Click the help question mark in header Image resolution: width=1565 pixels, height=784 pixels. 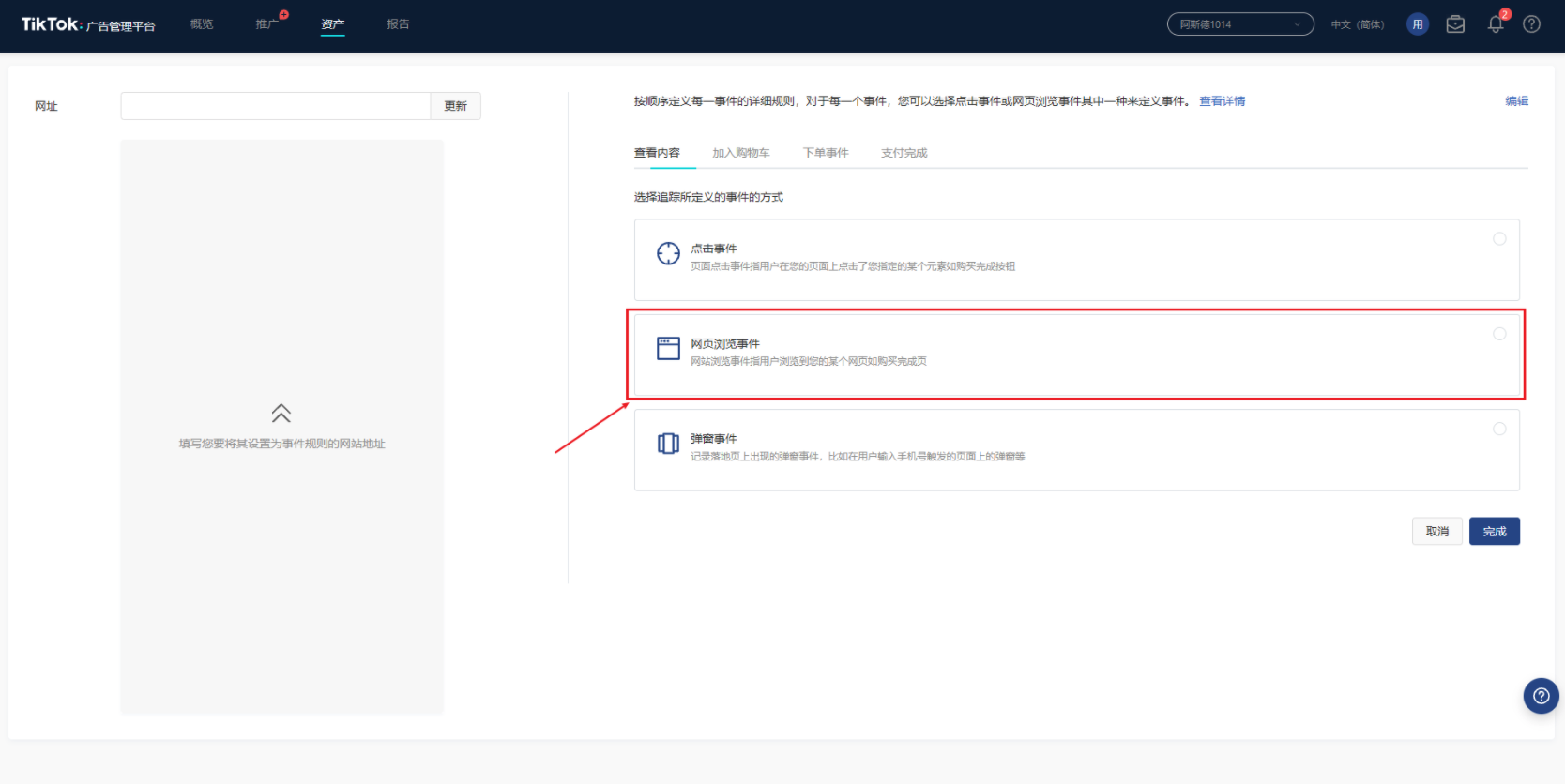pyautogui.click(x=1531, y=24)
